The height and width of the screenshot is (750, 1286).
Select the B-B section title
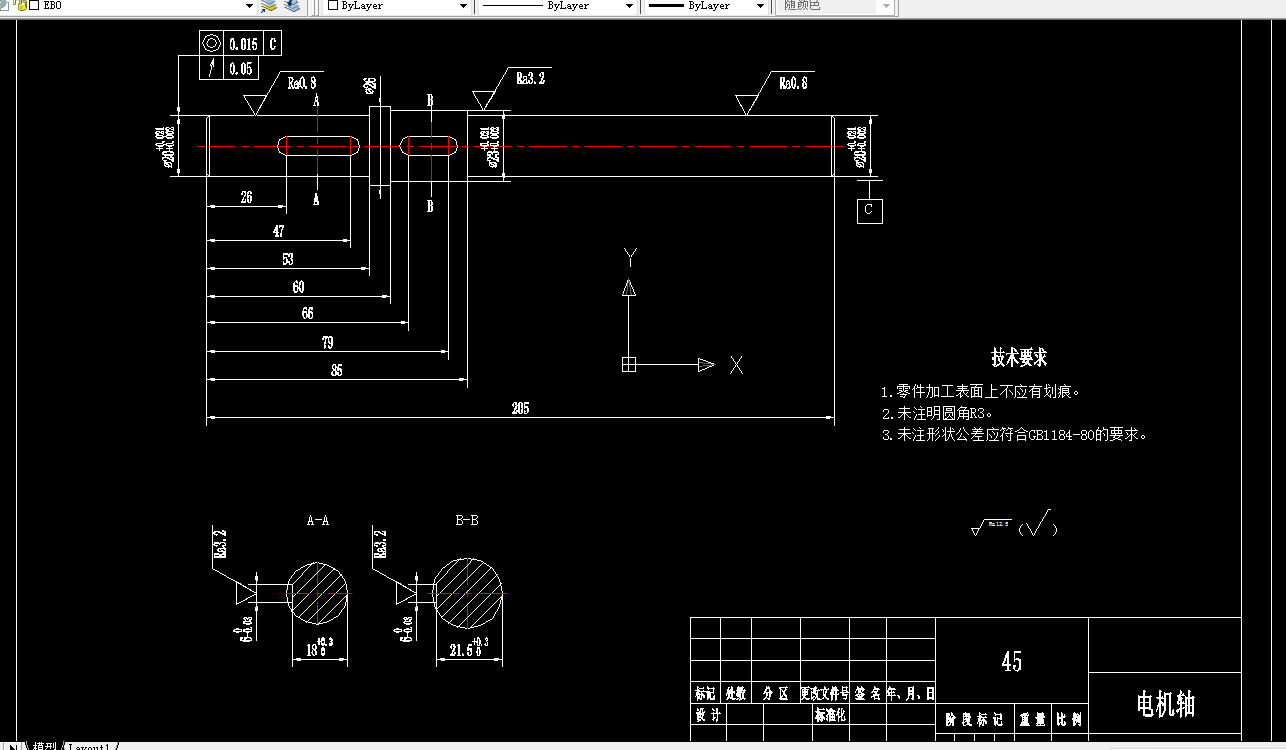click(x=467, y=521)
